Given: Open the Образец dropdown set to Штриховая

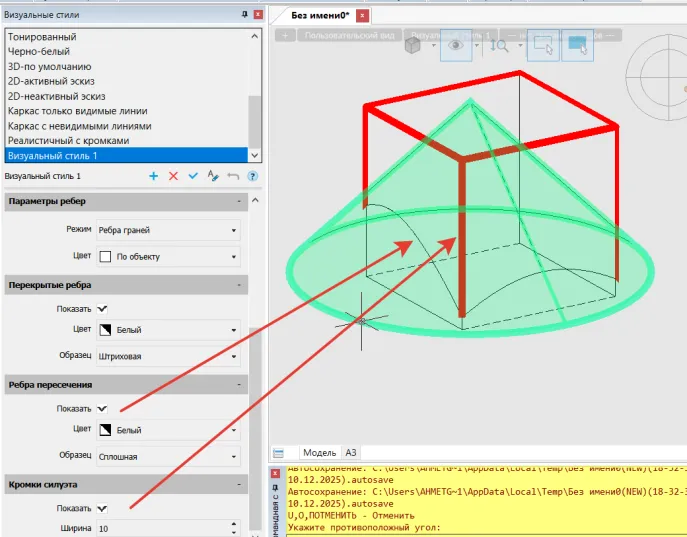Looking at the screenshot, I should (167, 355).
